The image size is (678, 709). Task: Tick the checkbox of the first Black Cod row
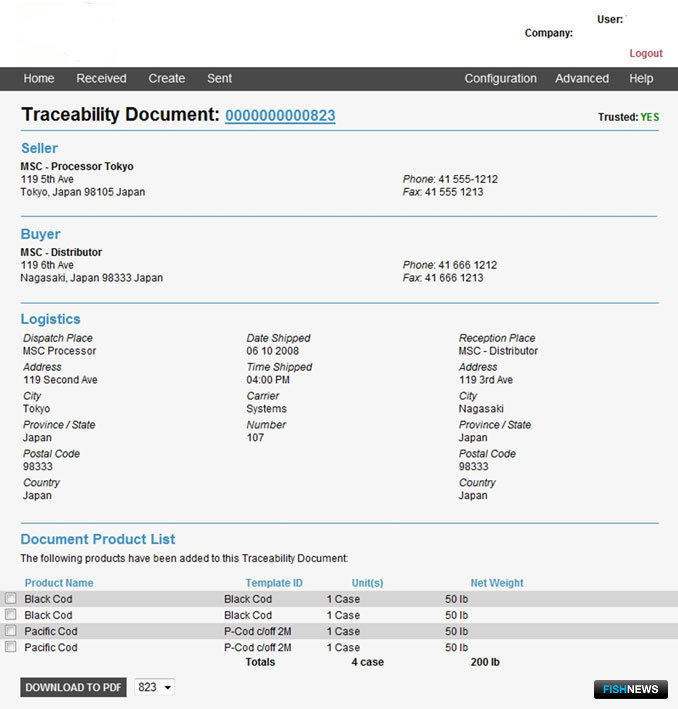click(x=11, y=598)
